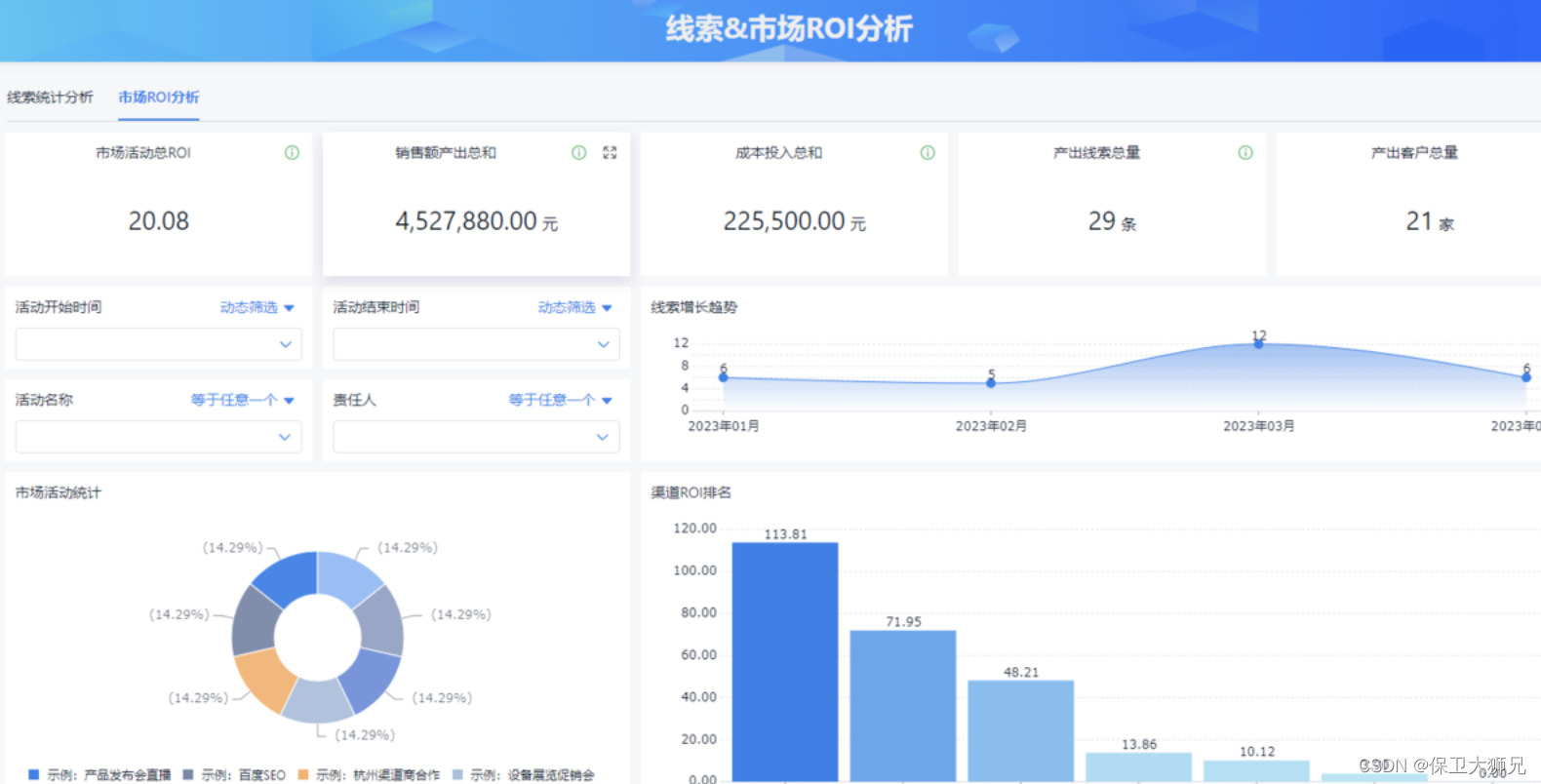Viewport: 1541px width, 784px height.
Task: Click the 48.21 bar in 渠道ROI排名
Action: click(1020, 730)
